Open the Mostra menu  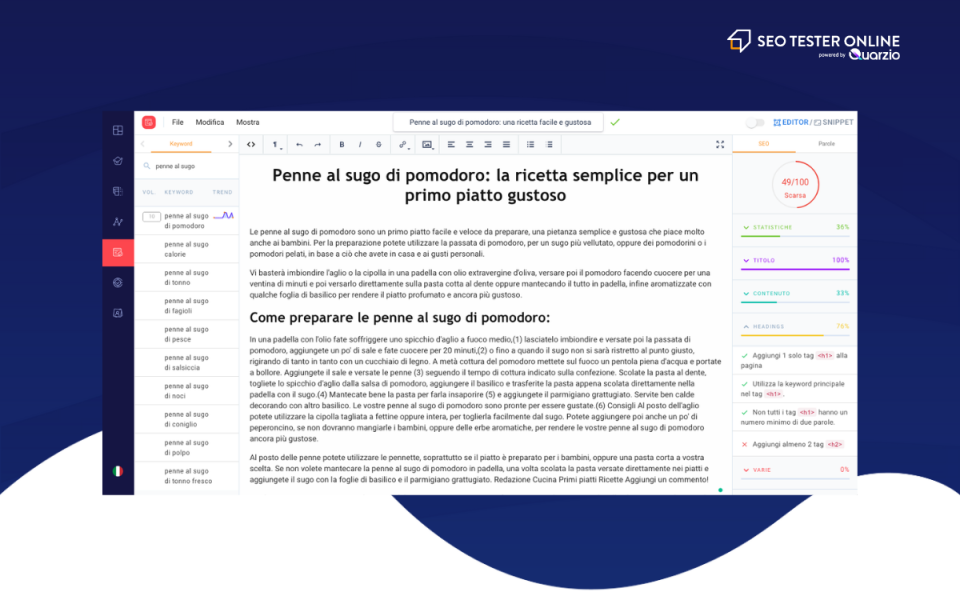(248, 122)
